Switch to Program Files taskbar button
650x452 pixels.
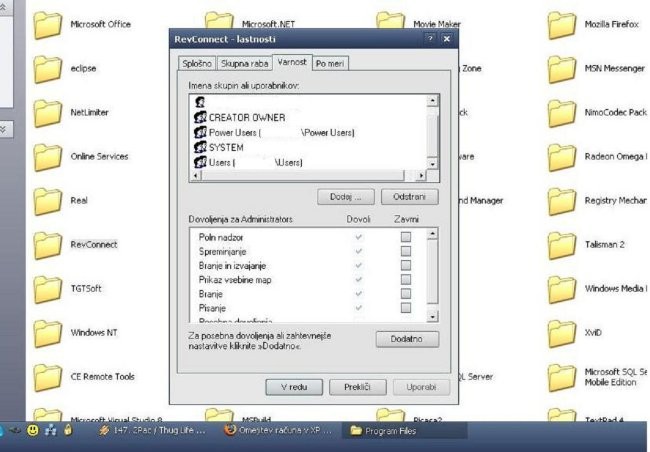[404, 431]
